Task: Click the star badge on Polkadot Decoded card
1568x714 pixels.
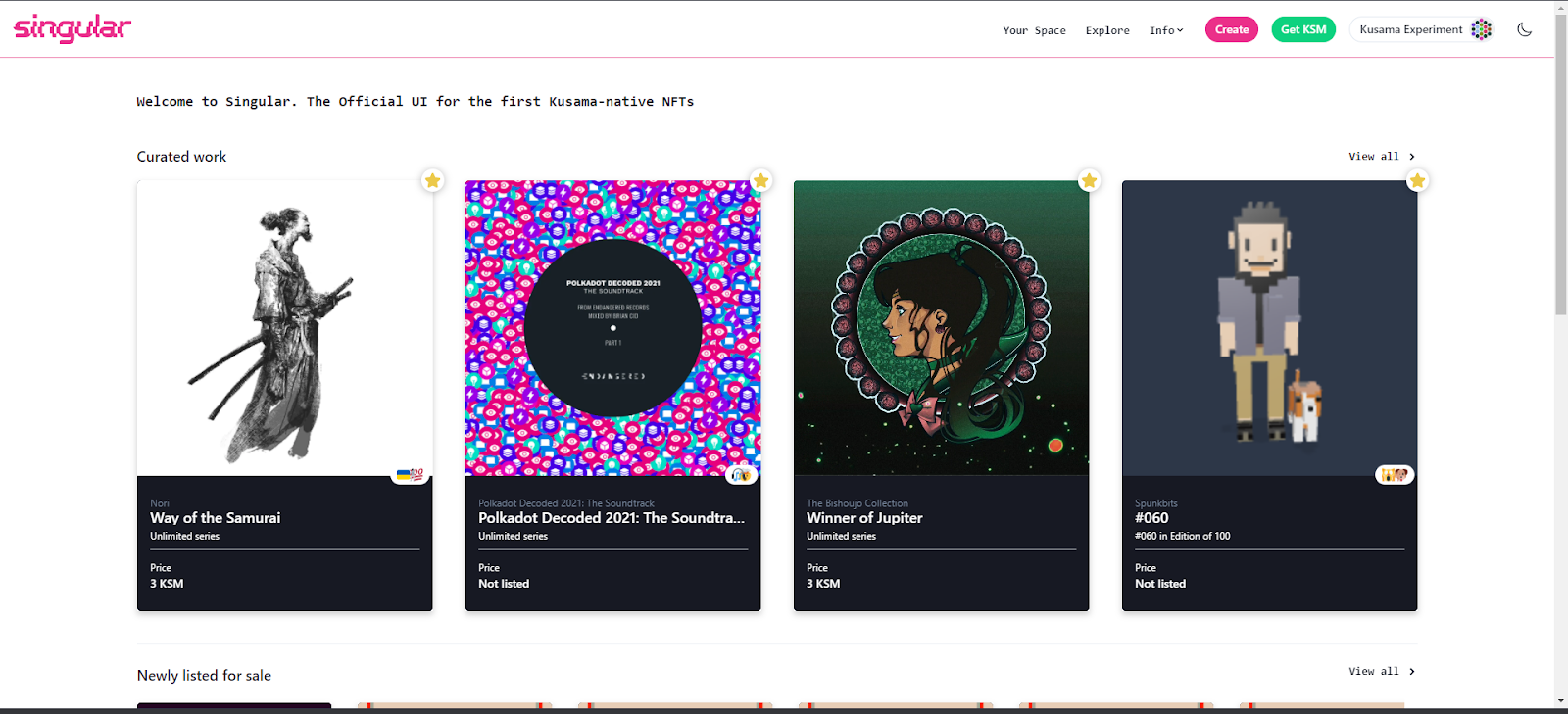Action: (760, 180)
